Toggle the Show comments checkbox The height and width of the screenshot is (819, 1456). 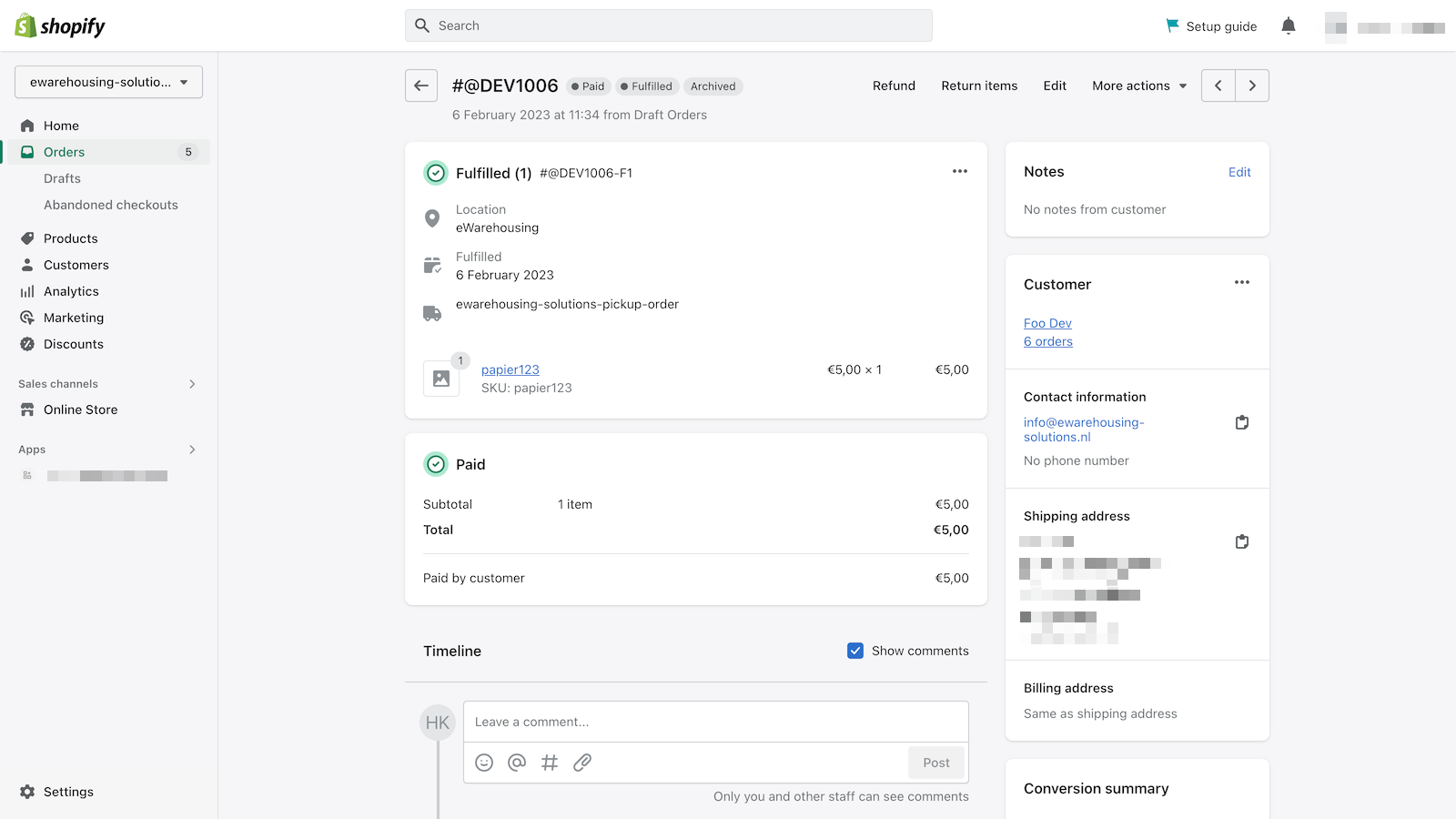(855, 651)
